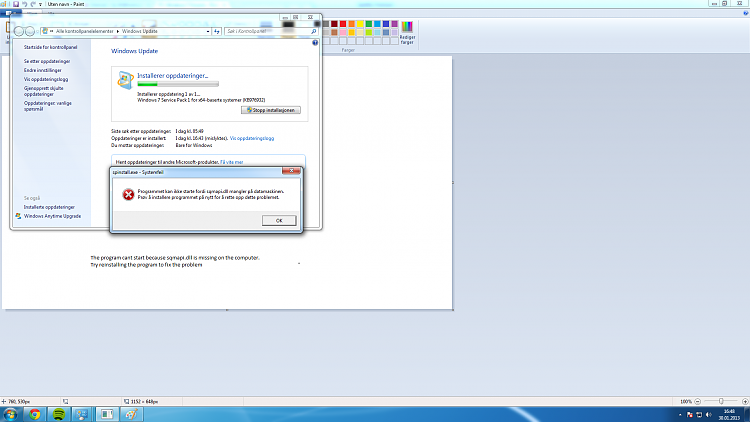Open the Paint taskbar icon
Image resolution: width=750 pixels, height=422 pixels.
[131, 414]
